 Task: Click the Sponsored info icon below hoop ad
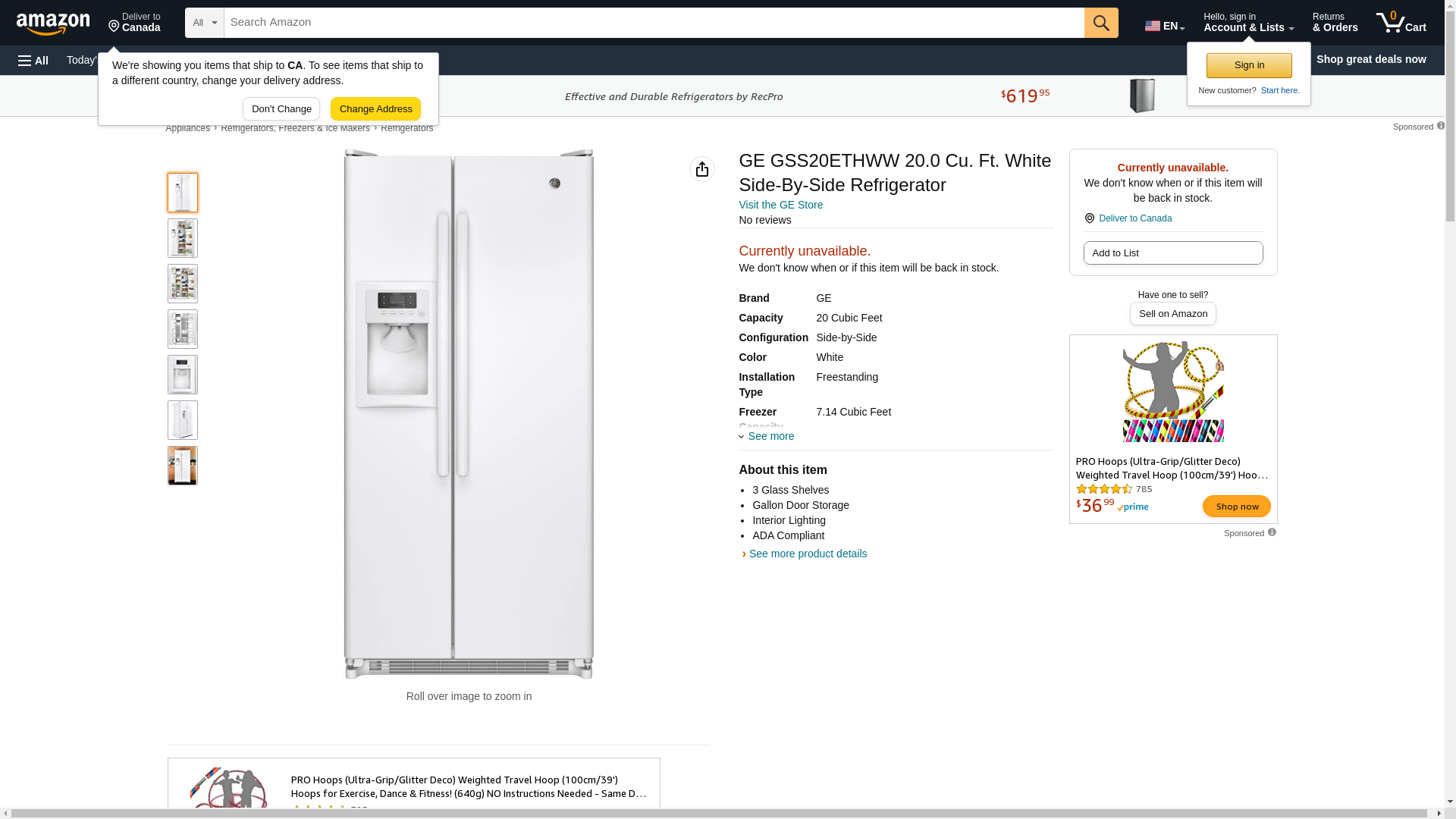pyautogui.click(x=1272, y=532)
